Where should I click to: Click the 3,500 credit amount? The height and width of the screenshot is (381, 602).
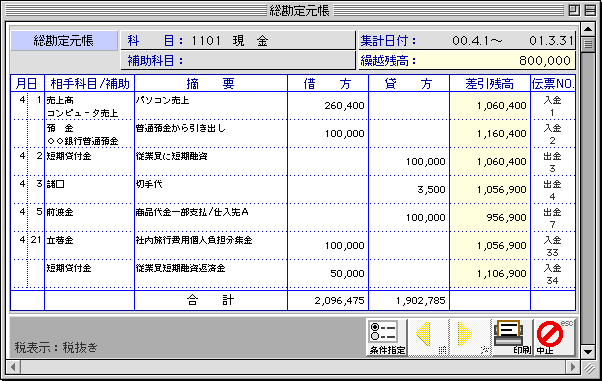pyautogui.click(x=431, y=190)
